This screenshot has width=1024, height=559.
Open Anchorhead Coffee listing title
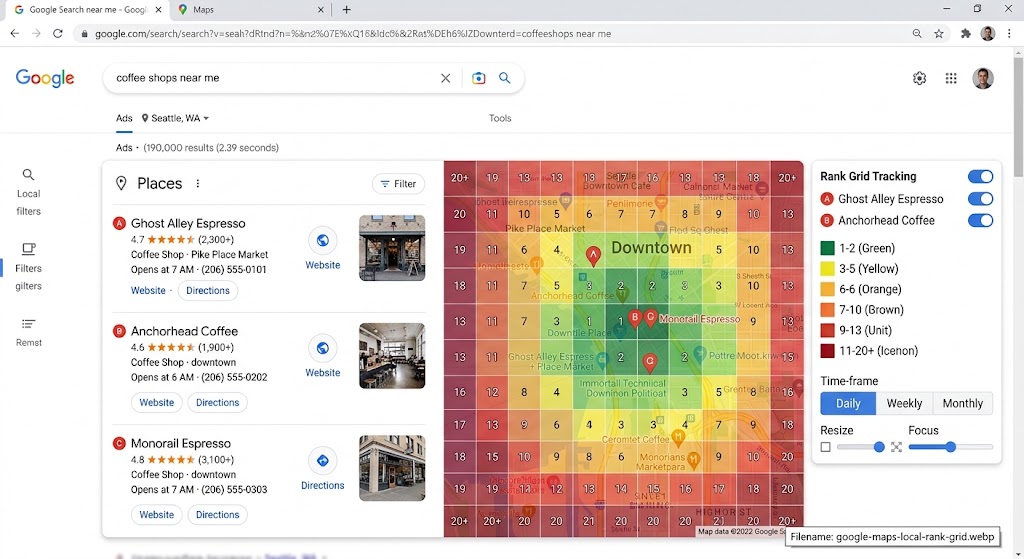pos(184,331)
